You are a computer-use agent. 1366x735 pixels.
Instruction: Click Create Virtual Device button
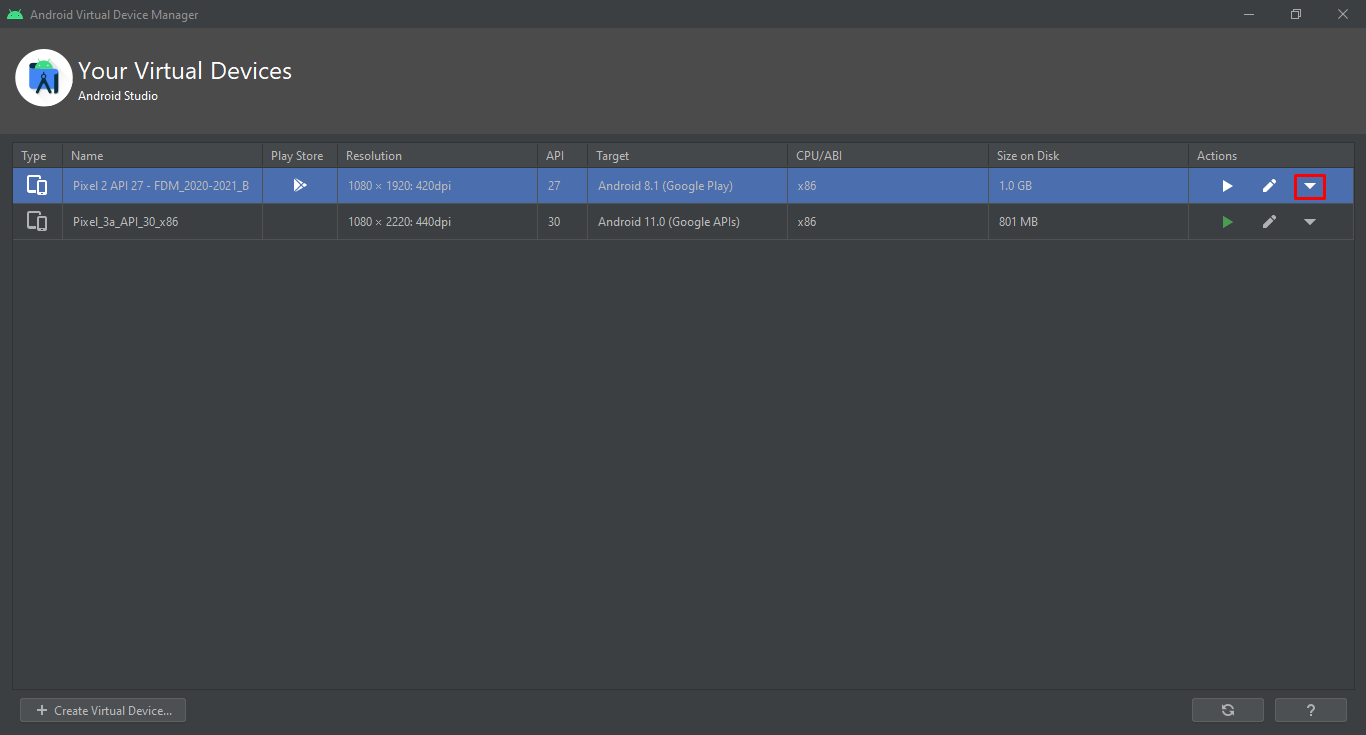[103, 710]
